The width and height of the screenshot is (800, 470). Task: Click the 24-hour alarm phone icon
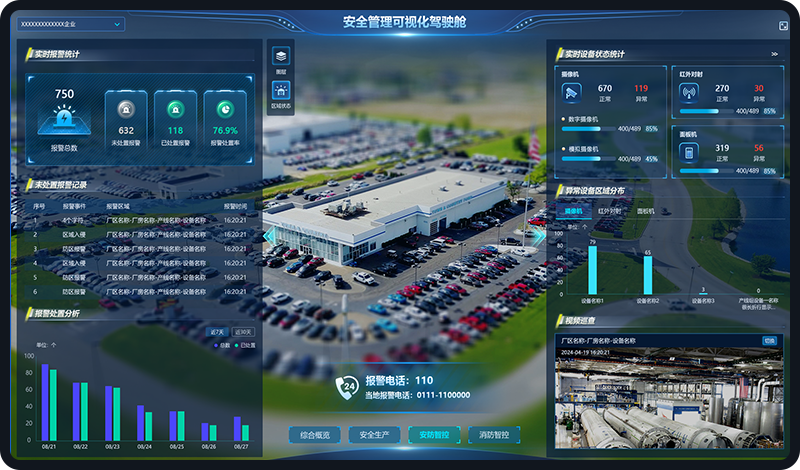click(348, 386)
